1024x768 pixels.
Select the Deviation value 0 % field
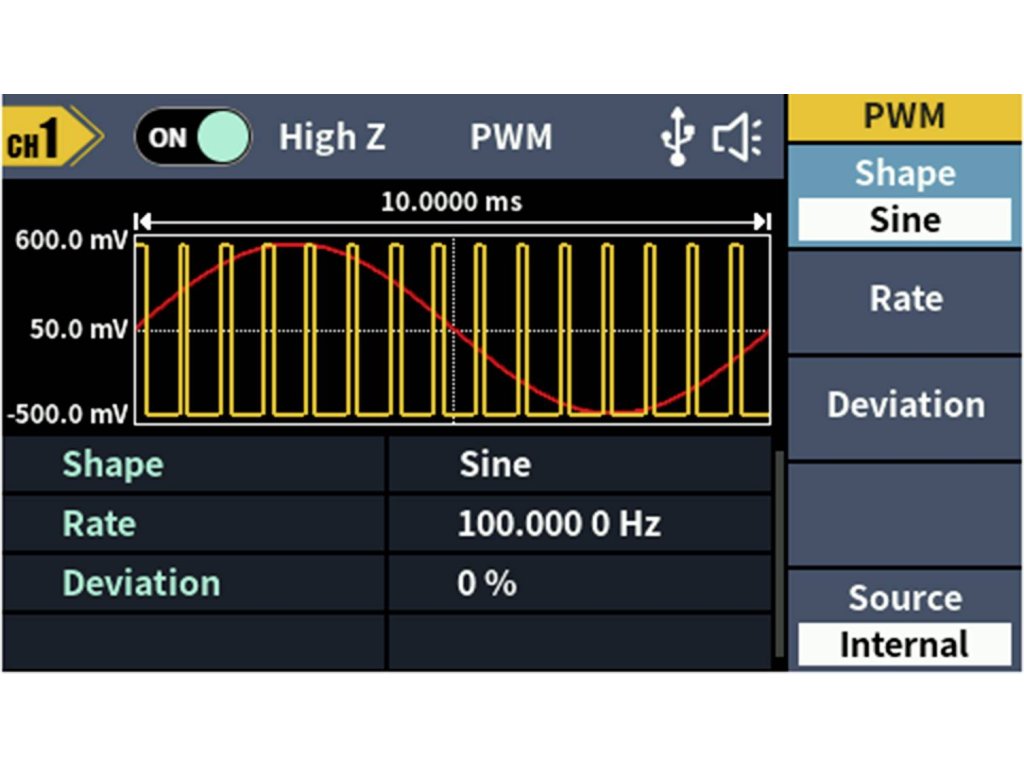[x=487, y=584]
